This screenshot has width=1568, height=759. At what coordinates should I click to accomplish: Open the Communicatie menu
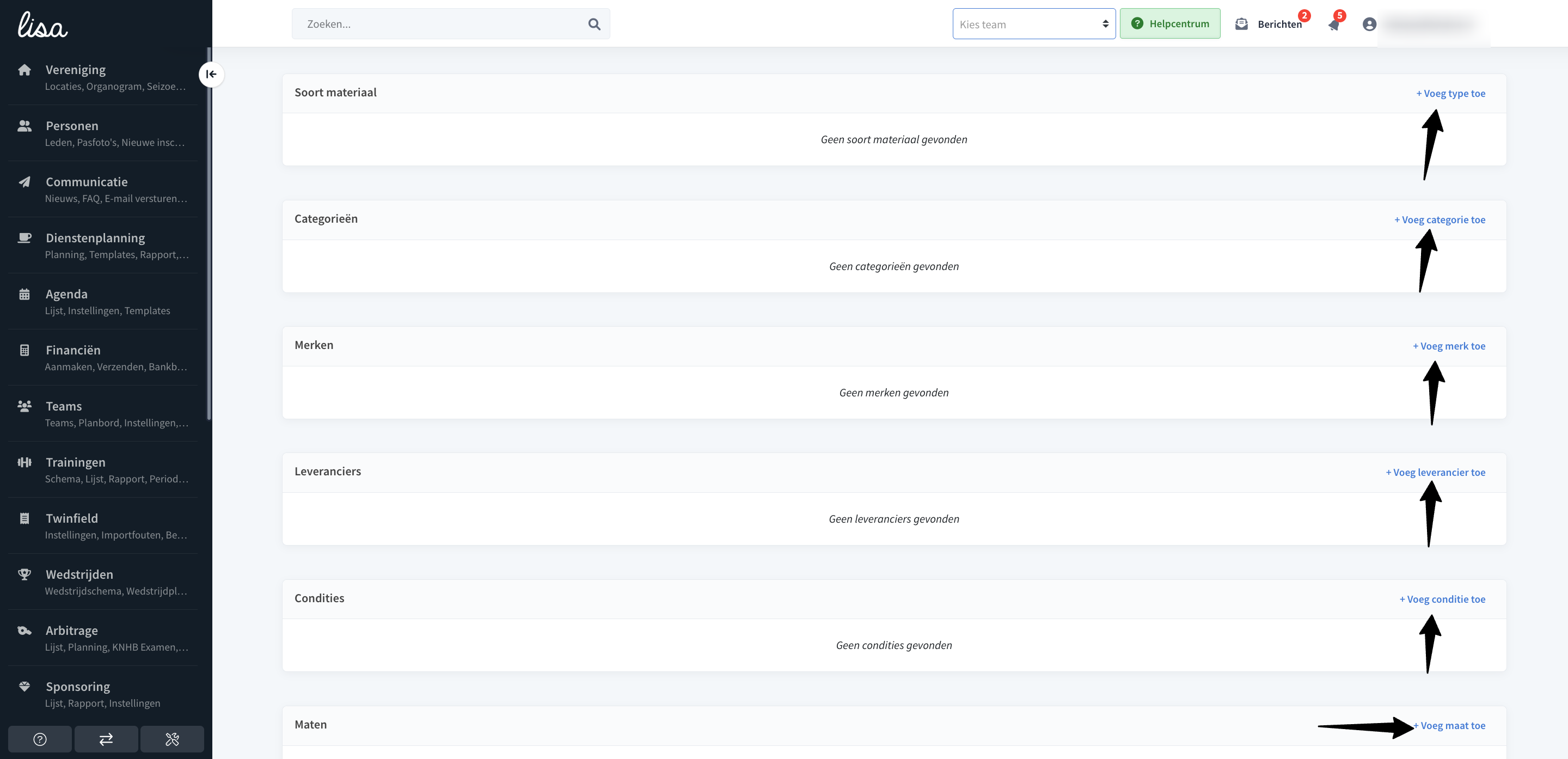click(x=103, y=189)
